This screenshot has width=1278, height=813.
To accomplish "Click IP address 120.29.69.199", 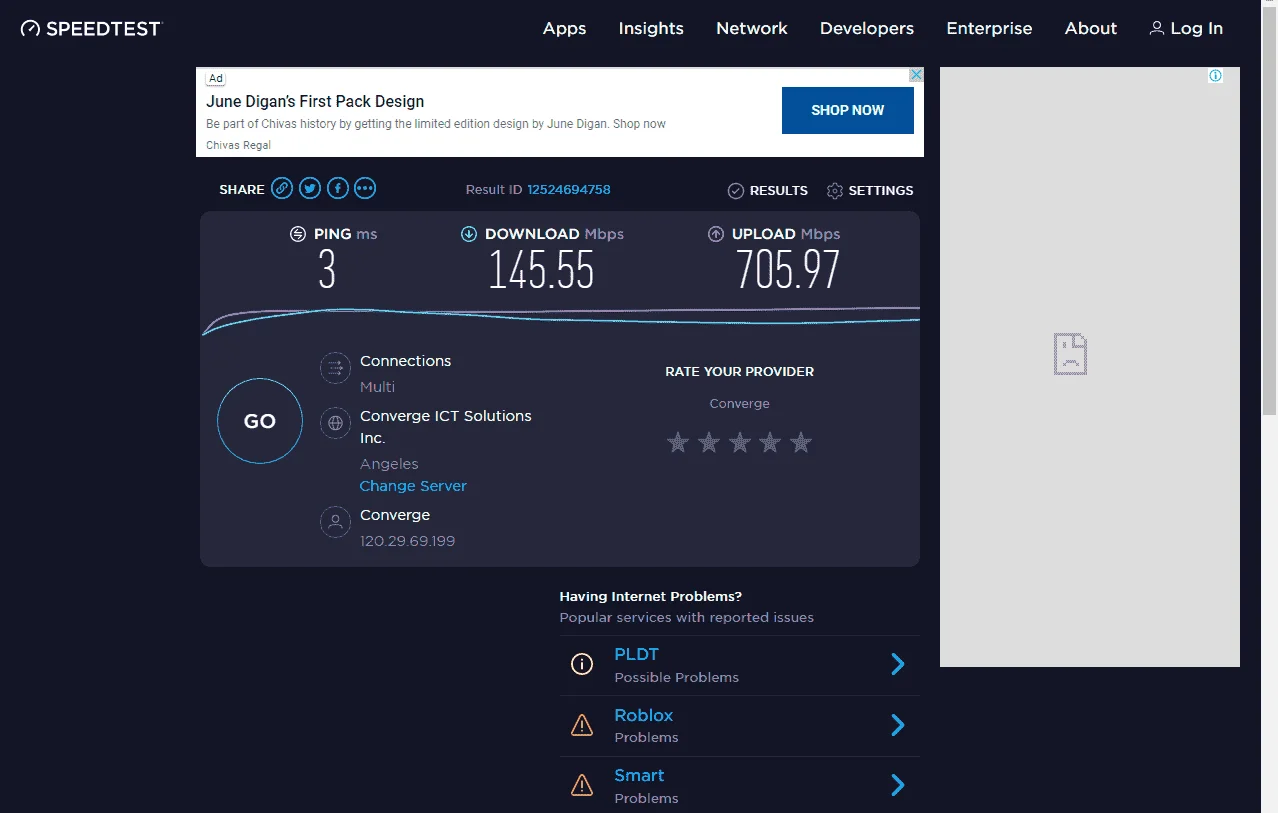I will (x=407, y=541).
